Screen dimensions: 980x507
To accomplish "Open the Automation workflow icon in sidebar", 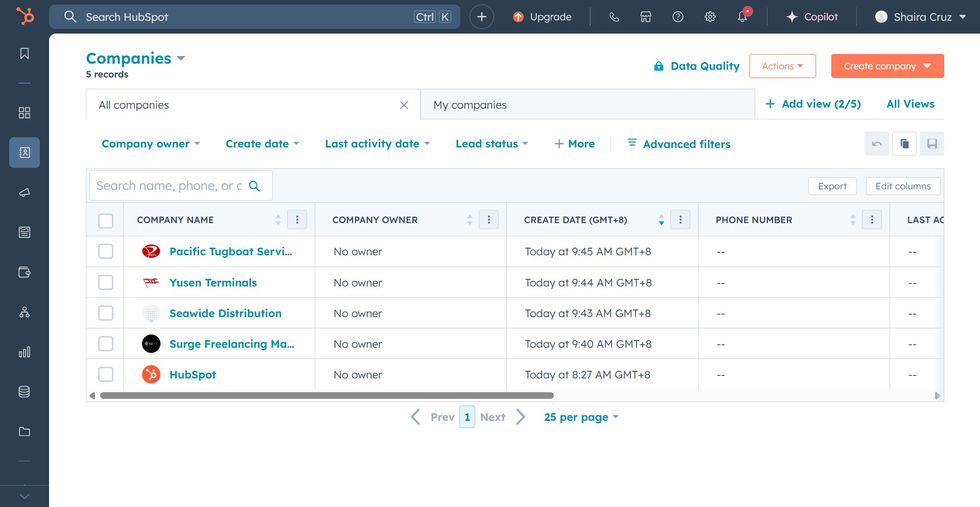I will click(x=24, y=312).
